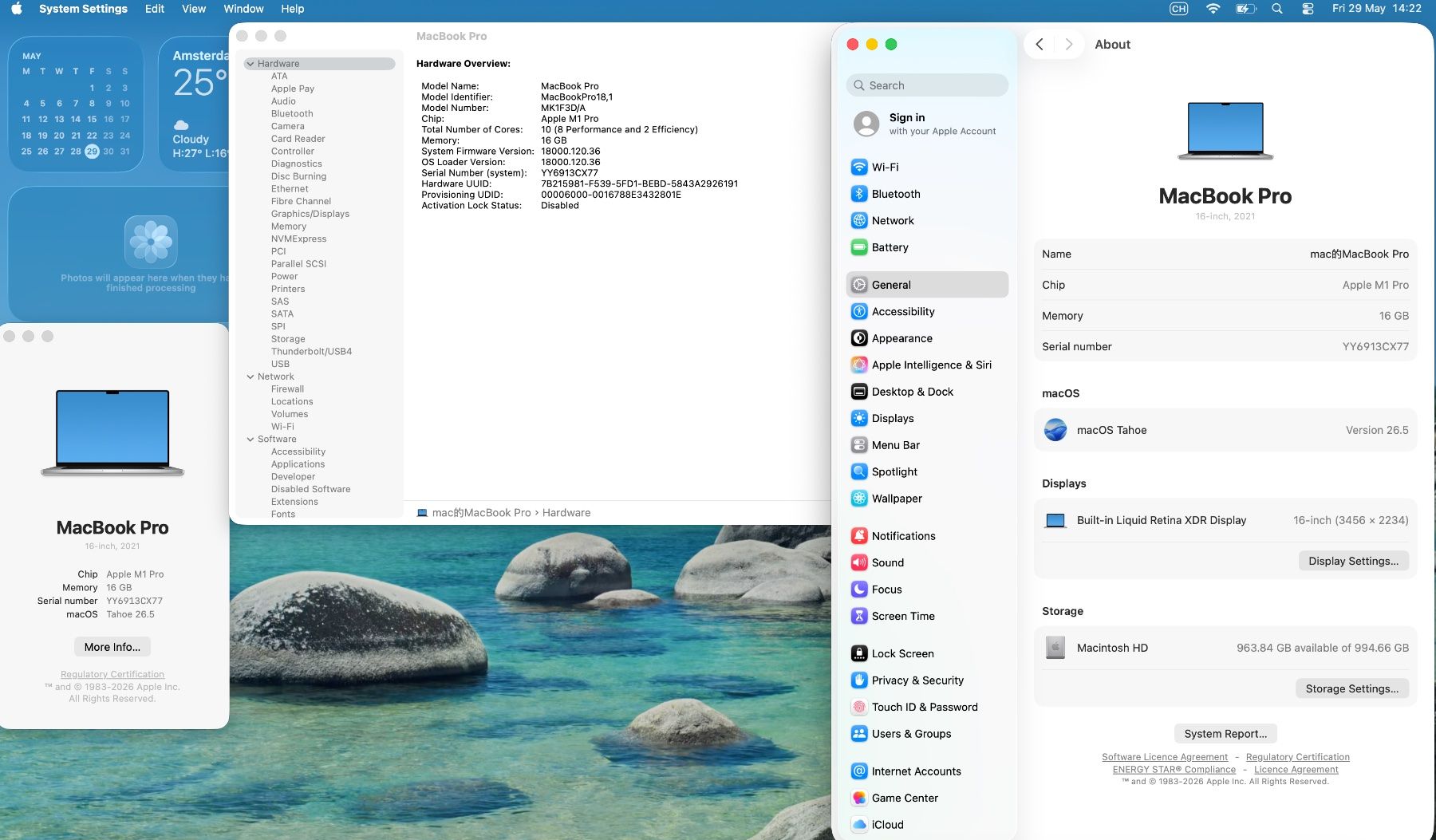Click the Search field in System Settings
The image size is (1436, 840).
927,85
